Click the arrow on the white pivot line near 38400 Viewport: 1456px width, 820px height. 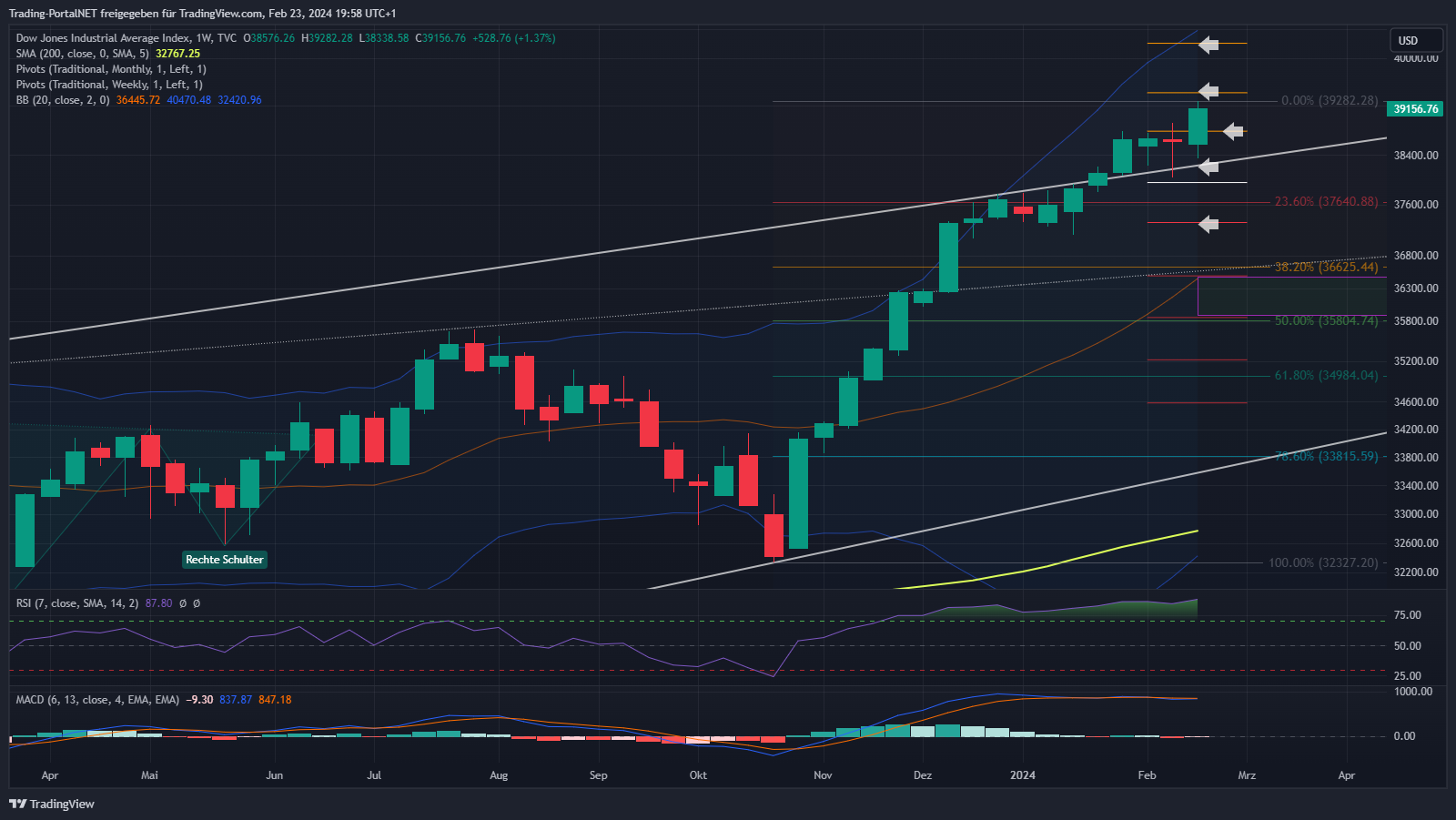[x=1208, y=167]
